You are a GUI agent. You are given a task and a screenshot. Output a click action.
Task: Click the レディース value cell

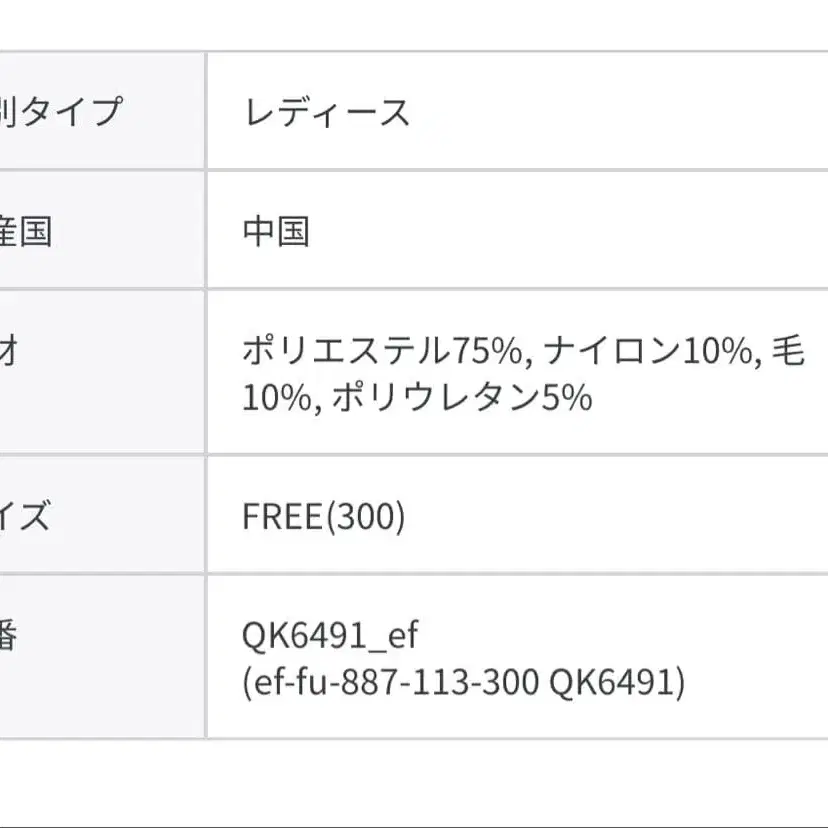point(326,112)
